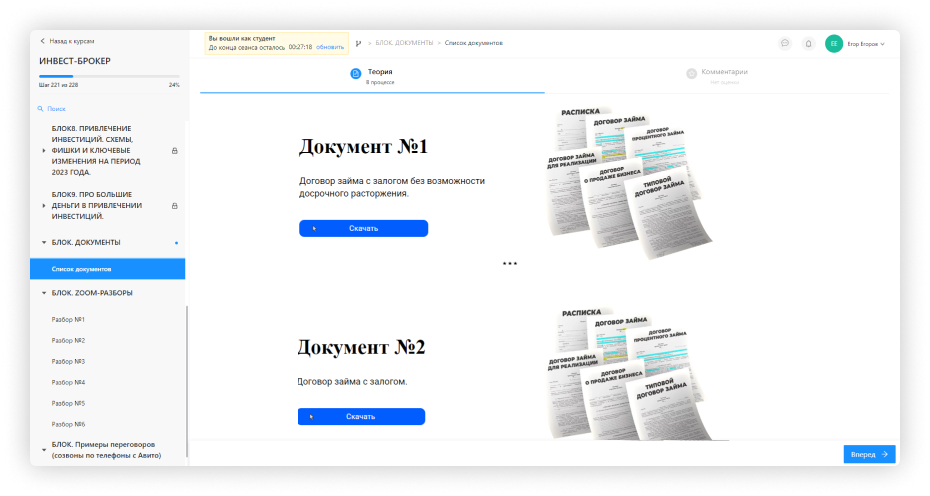
Task: Click lock icon next to БЛОК9
Action: point(174,206)
